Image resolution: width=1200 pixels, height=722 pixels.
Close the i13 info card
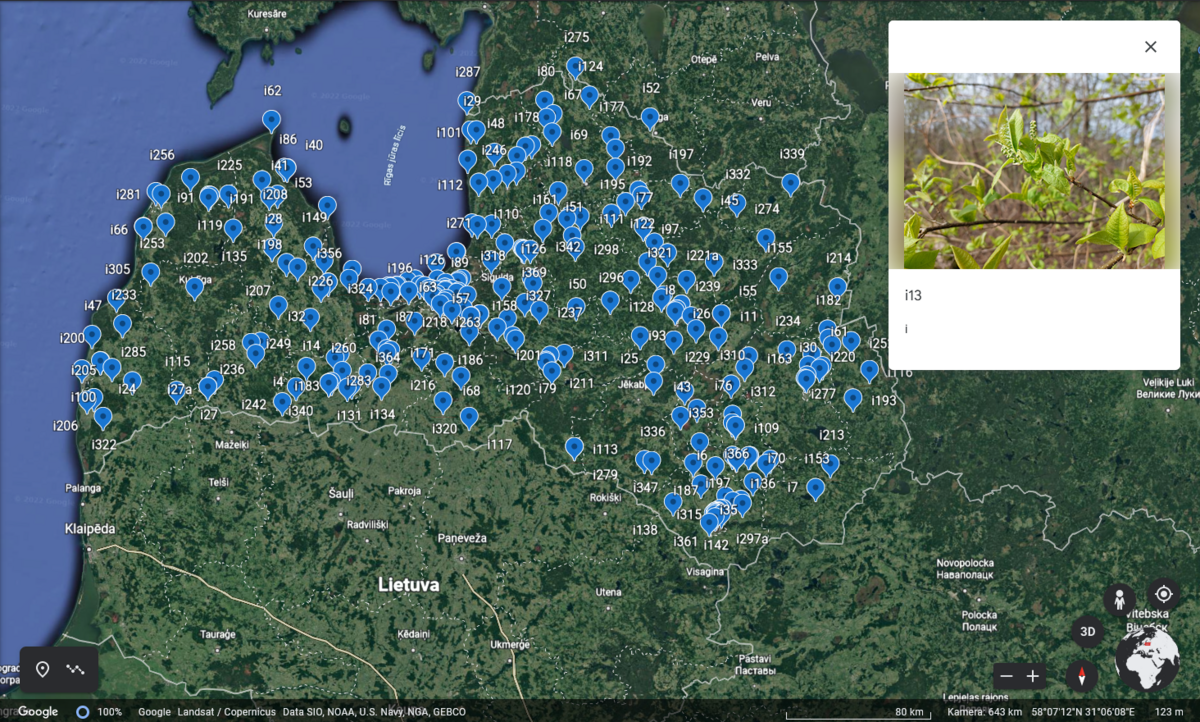tap(1150, 47)
